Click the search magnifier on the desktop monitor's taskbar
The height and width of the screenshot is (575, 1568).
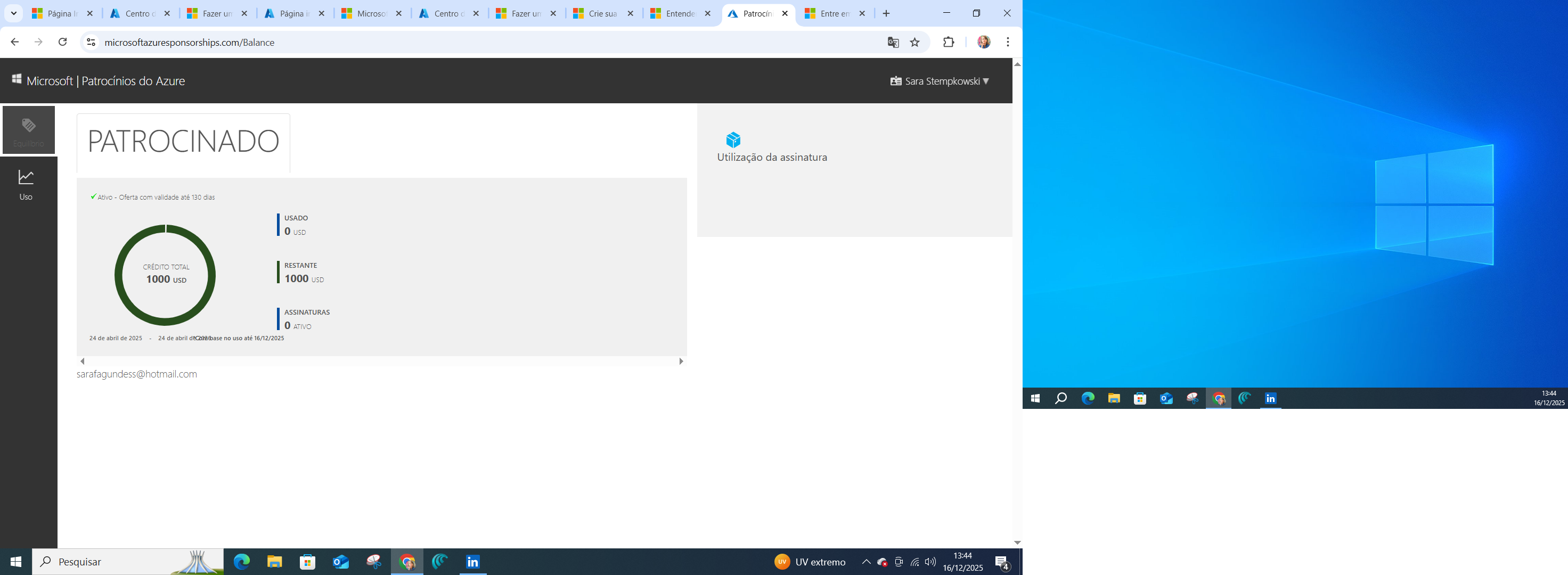pyautogui.click(x=1061, y=398)
